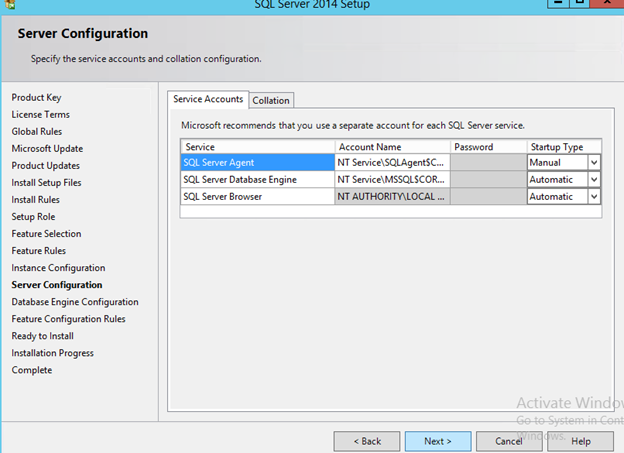Edit account name NT Service\MSSQL$COR...

click(x=392, y=180)
